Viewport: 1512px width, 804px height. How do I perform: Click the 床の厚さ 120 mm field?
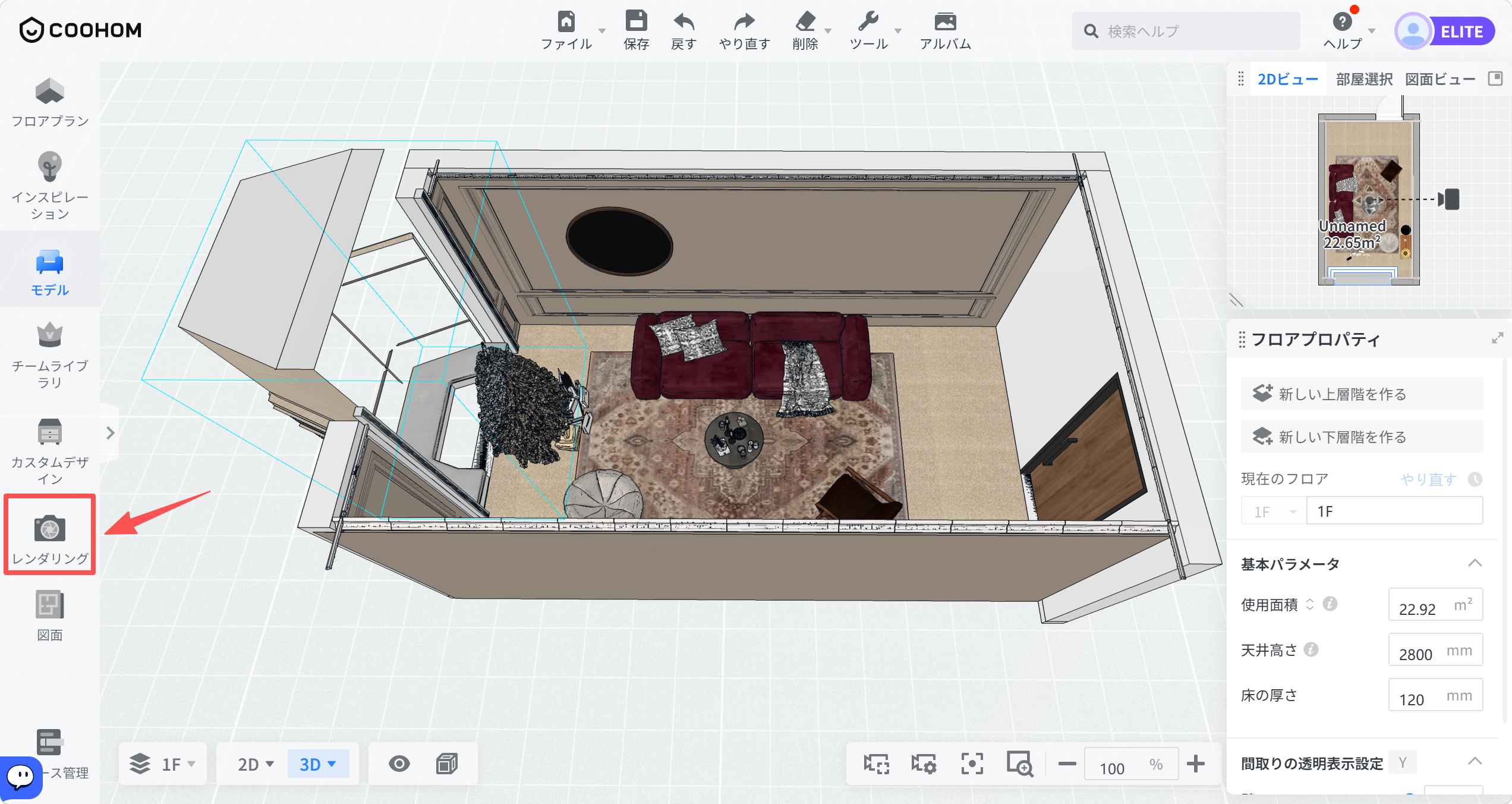(x=1436, y=695)
